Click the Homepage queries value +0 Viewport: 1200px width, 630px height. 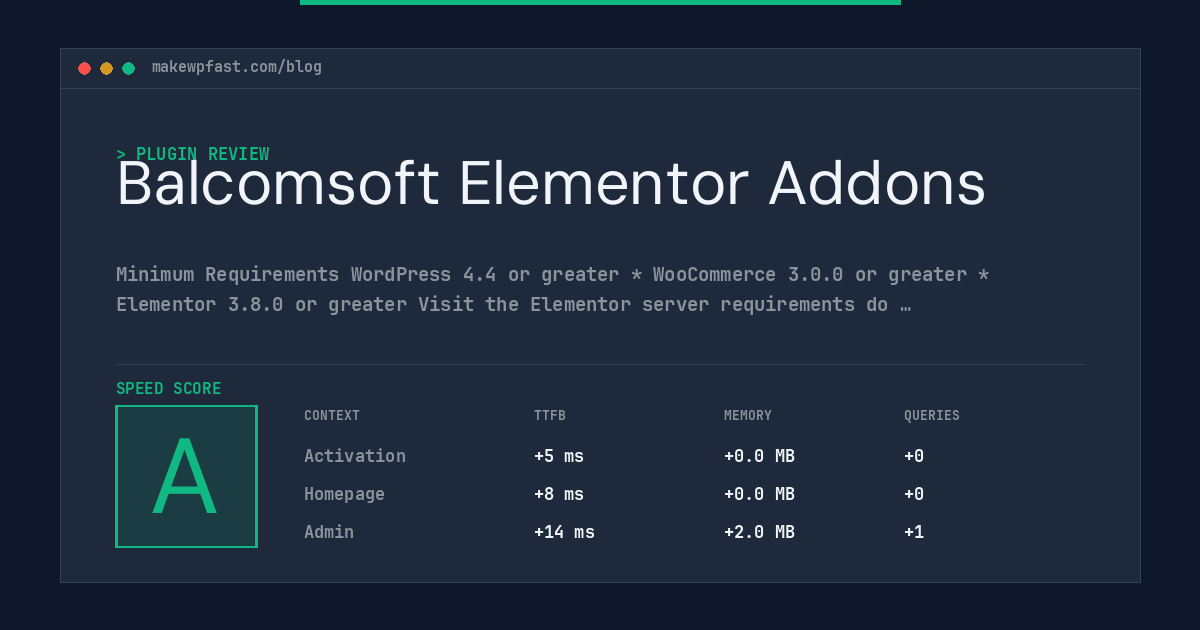(x=914, y=494)
